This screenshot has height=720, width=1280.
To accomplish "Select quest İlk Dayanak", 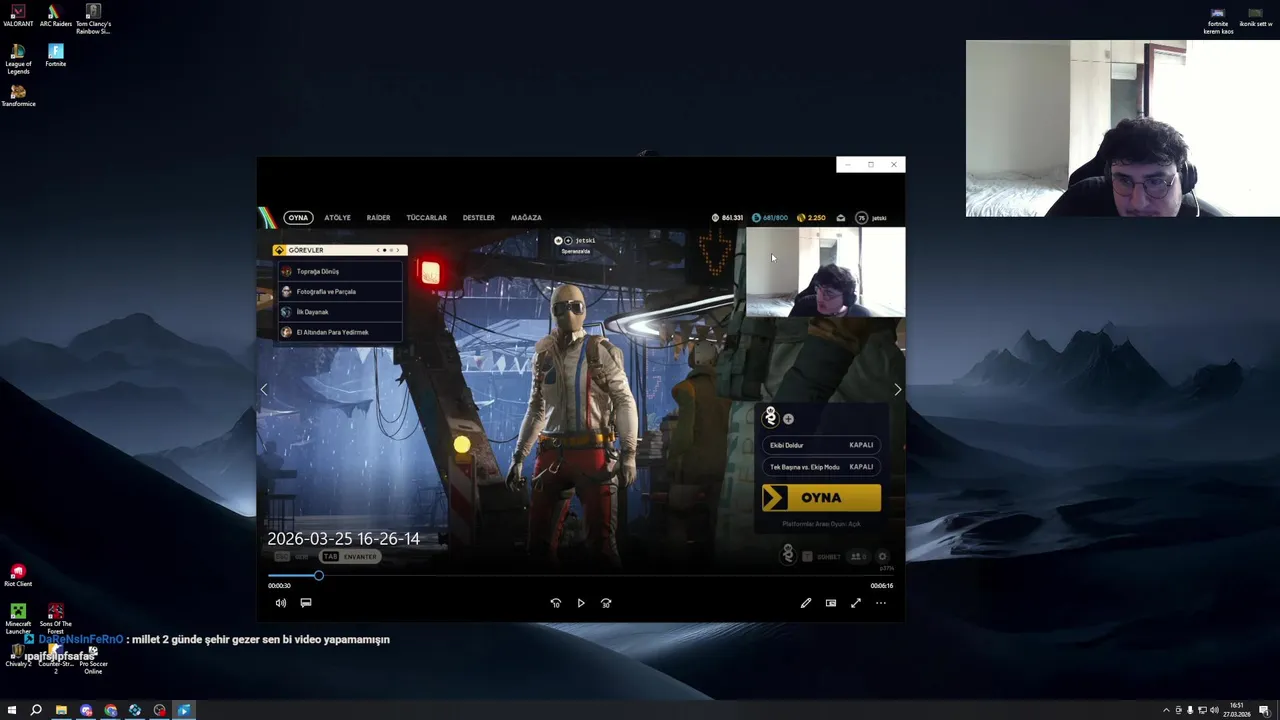I will click(x=340, y=312).
